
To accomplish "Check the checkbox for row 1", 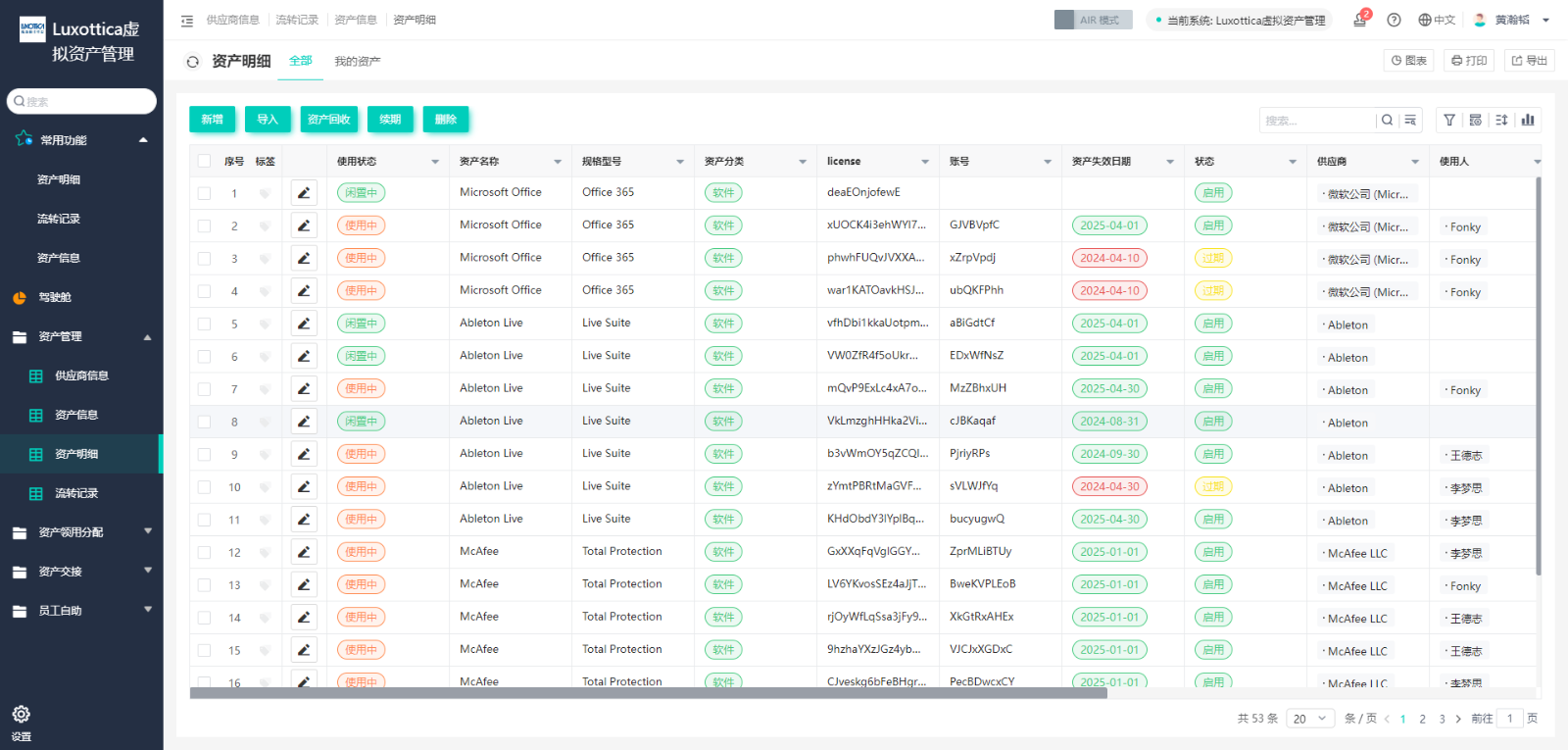I will click(x=204, y=193).
